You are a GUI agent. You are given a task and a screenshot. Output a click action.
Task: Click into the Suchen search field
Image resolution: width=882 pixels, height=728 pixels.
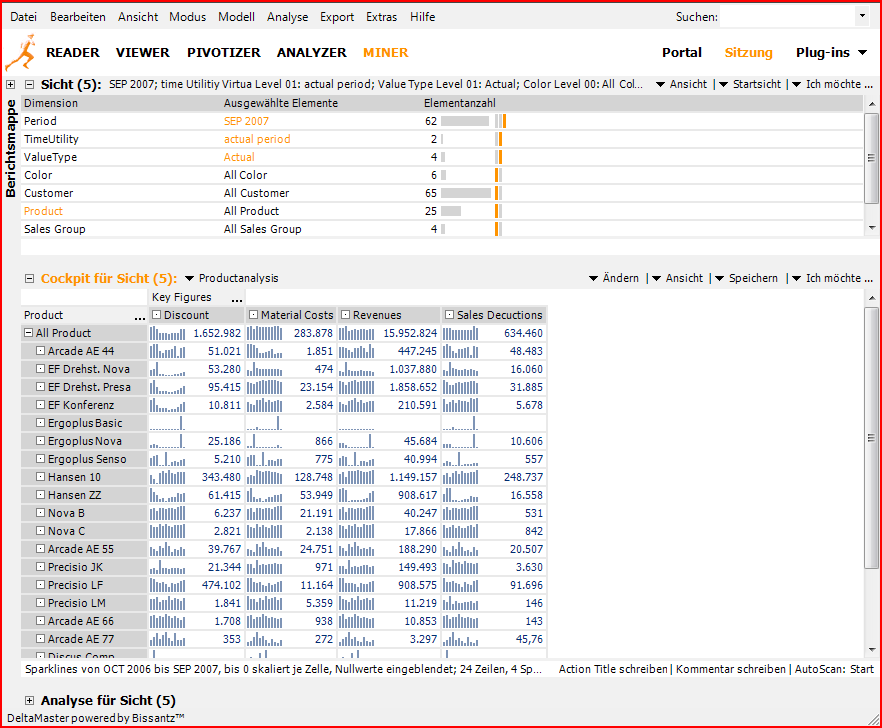[788, 17]
